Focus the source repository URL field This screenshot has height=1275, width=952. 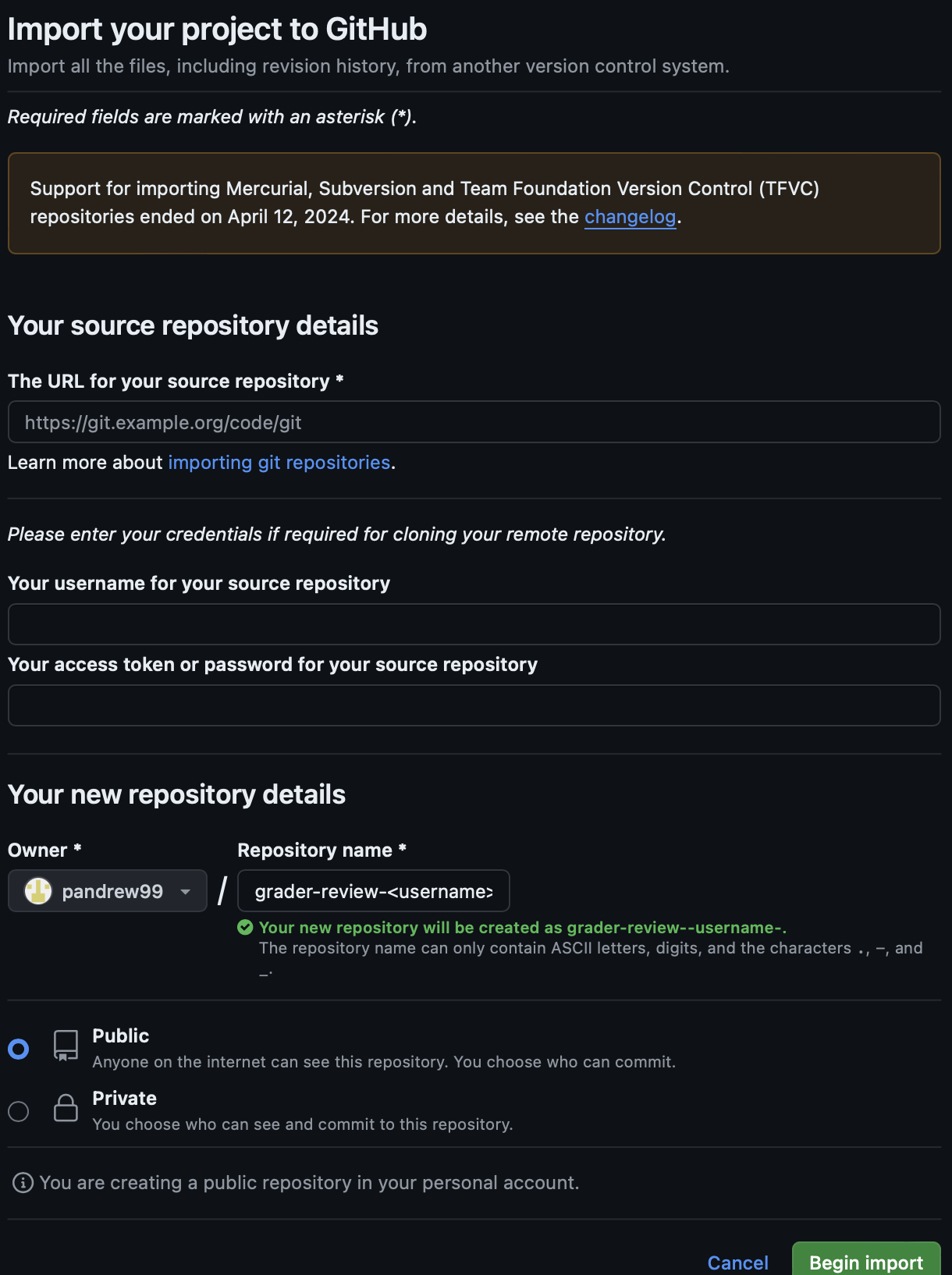474,422
